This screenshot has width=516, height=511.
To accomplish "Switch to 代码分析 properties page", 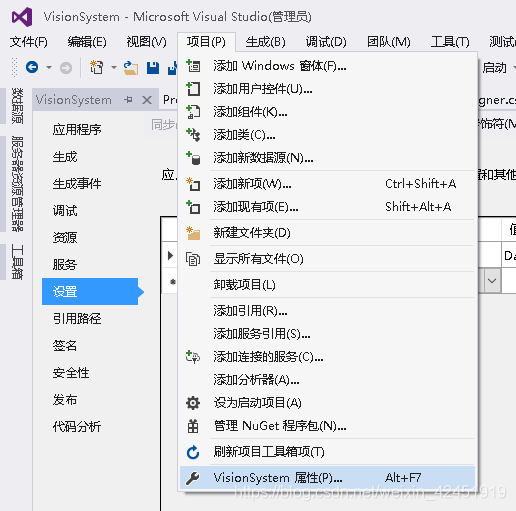I will [77, 427].
